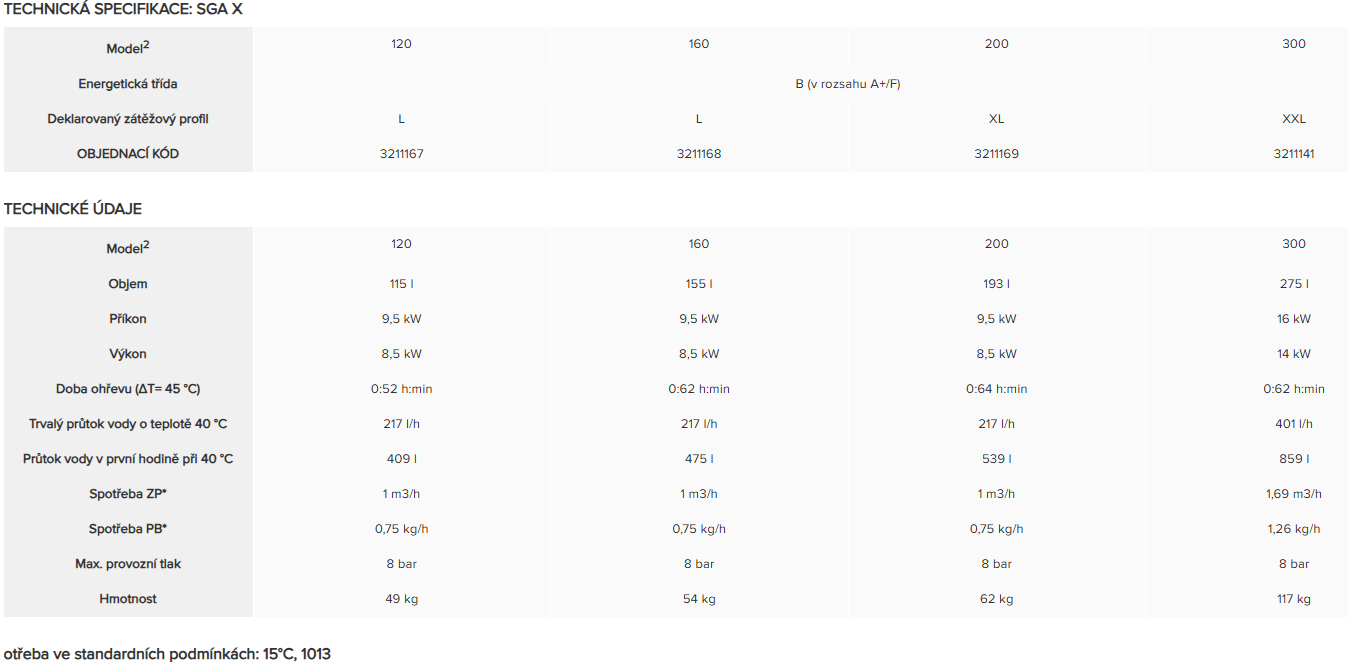Select the XL load profile cell
This screenshot has height=662, width=1348.
point(996,119)
